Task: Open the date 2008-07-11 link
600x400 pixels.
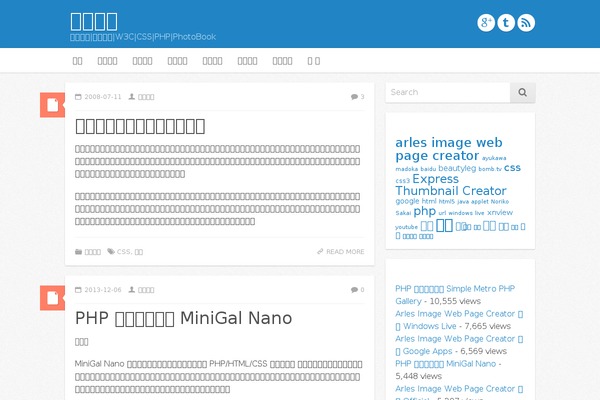Action: 103,97
